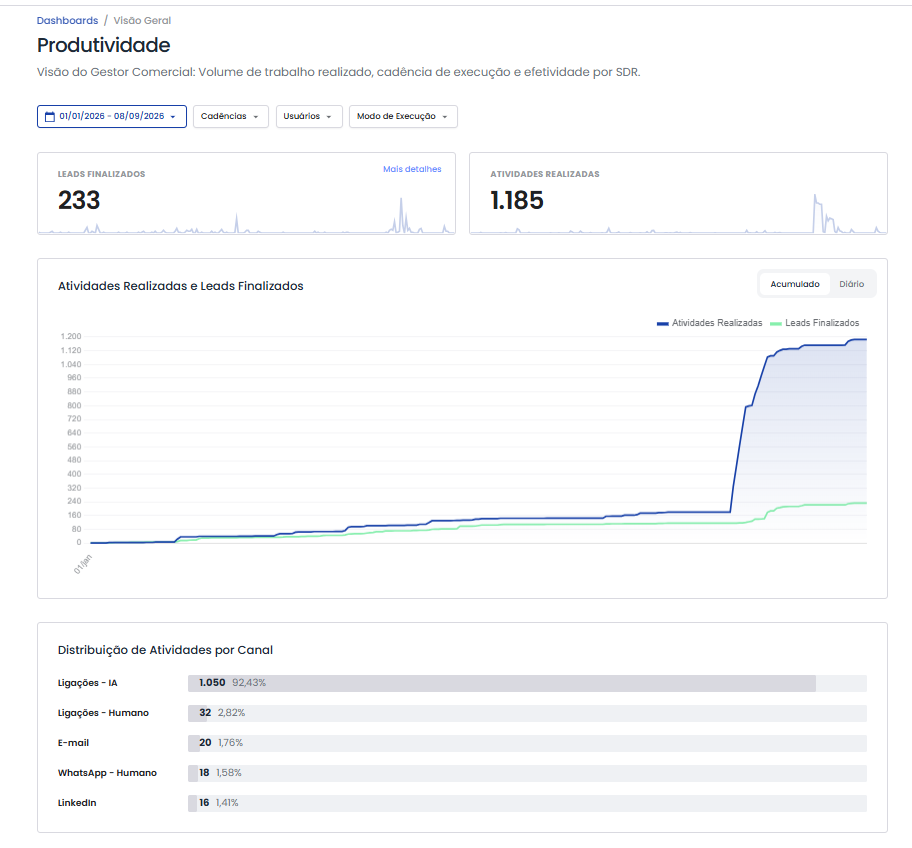The width and height of the screenshot is (912, 848).
Task: Click the LinkedIn row label
Action: pos(77,803)
